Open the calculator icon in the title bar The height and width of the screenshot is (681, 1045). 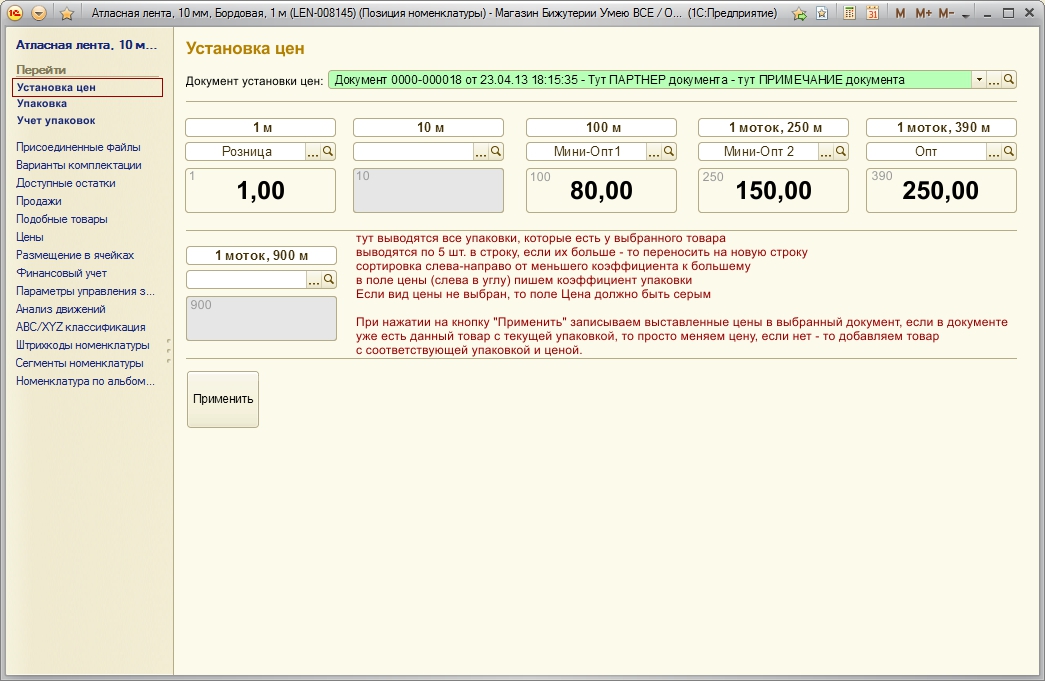coord(849,14)
